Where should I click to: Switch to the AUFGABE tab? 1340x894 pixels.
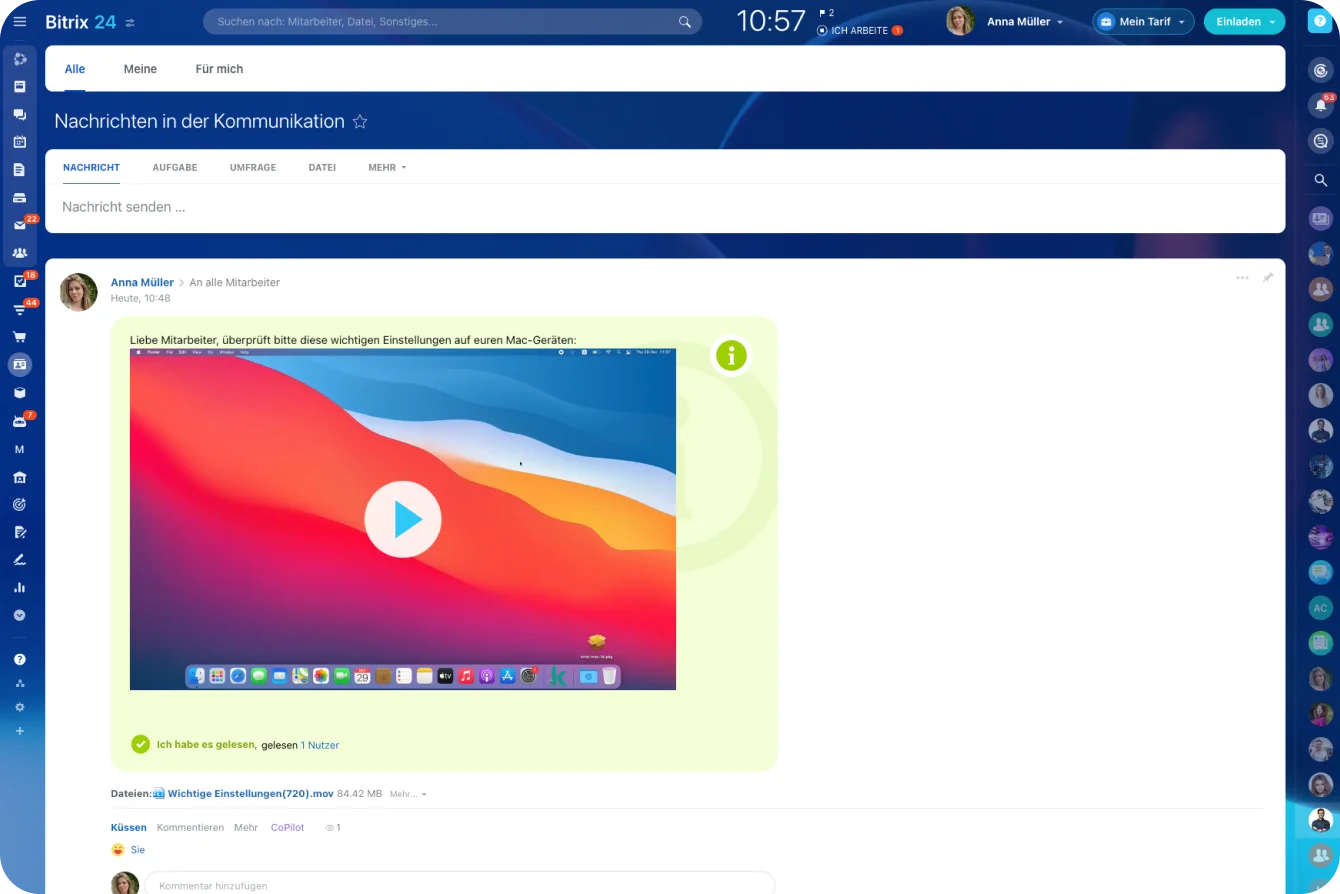175,167
